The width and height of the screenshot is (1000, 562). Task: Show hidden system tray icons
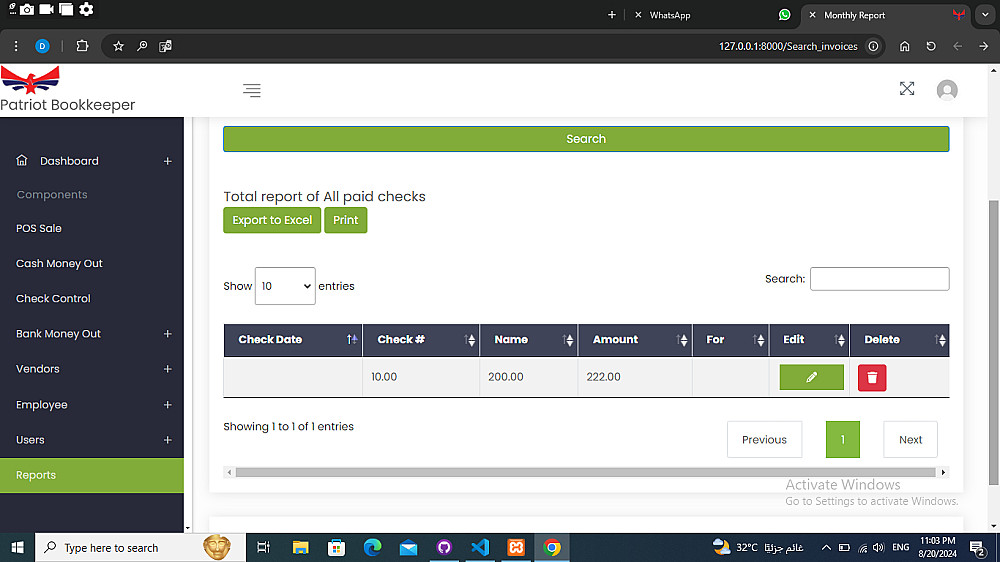(826, 547)
